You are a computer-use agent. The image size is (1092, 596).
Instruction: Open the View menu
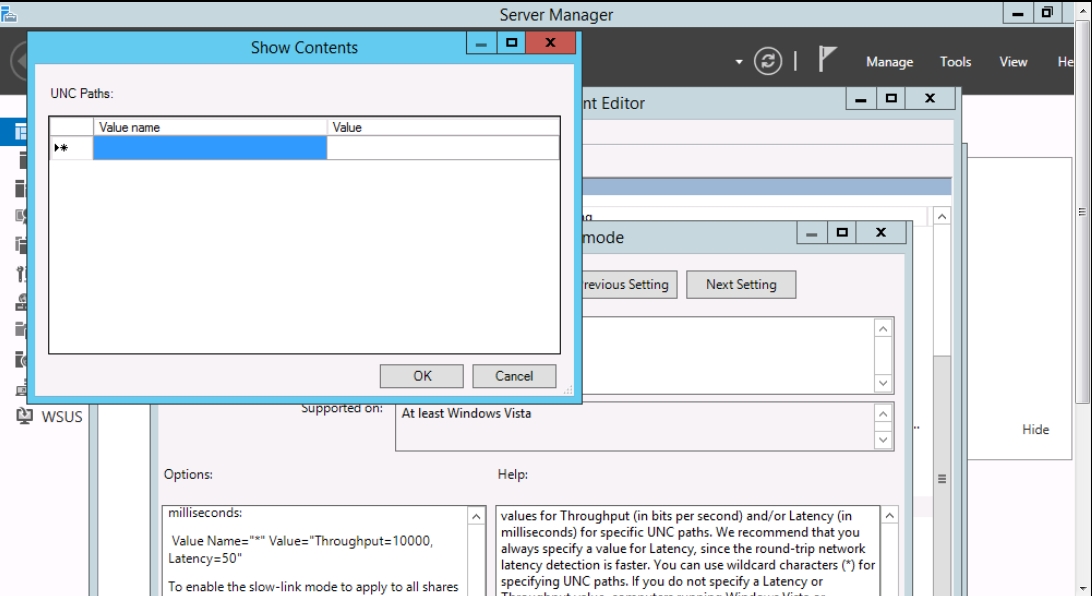(1013, 62)
